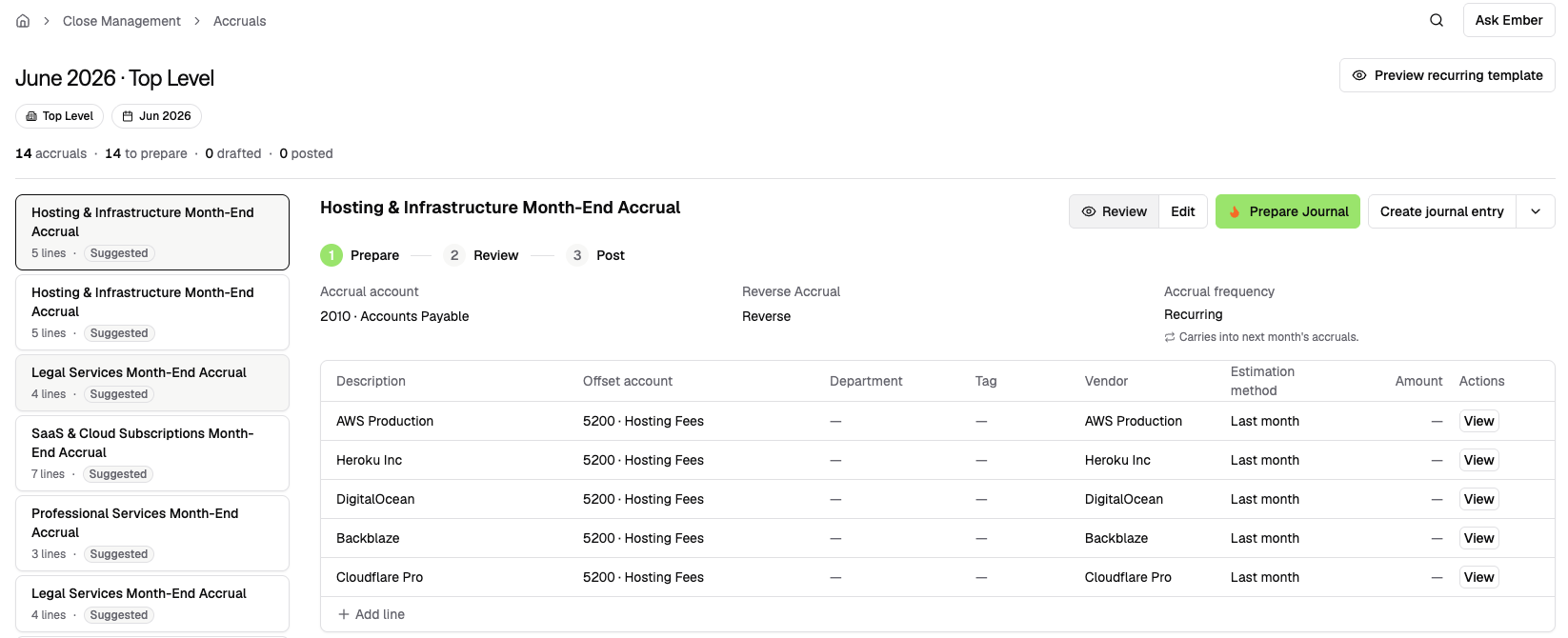The height and width of the screenshot is (638, 1568).
Task: Click DigitalOcean vendor cell
Action: [1124, 499]
